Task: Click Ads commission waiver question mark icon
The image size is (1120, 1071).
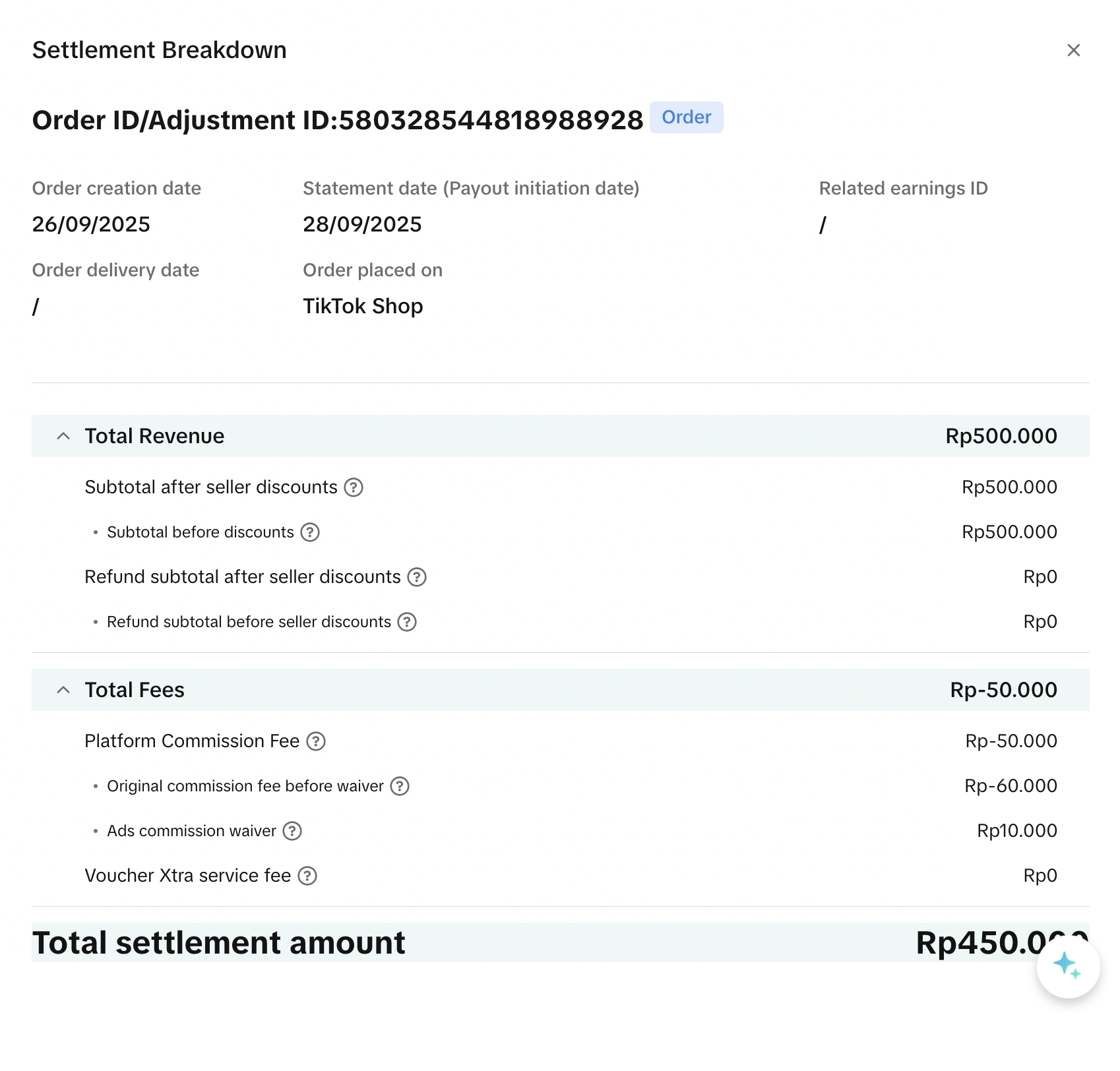Action: 292,831
